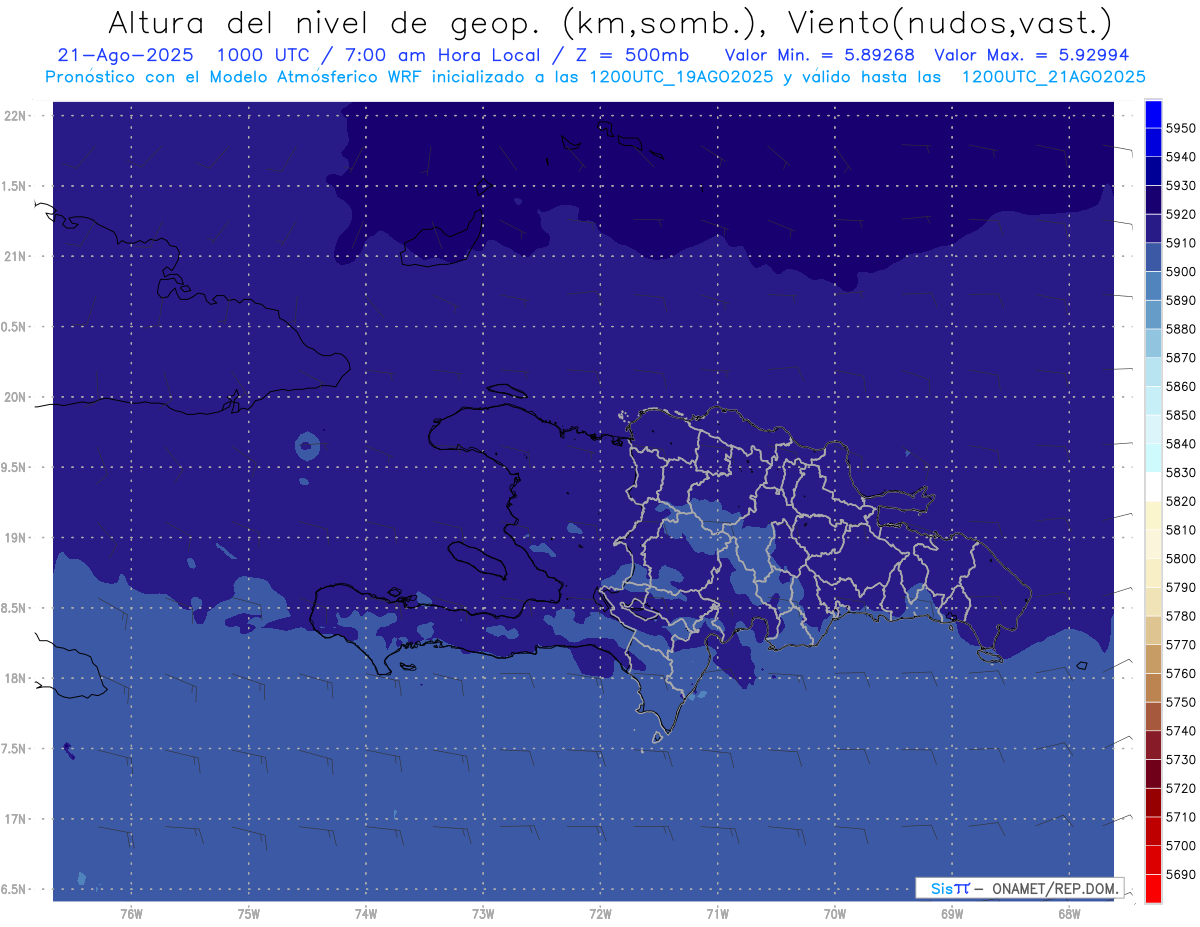Viewport: 1200px width, 927px height.
Task: Click the 5700 colorbar label
Action: click(x=1181, y=845)
